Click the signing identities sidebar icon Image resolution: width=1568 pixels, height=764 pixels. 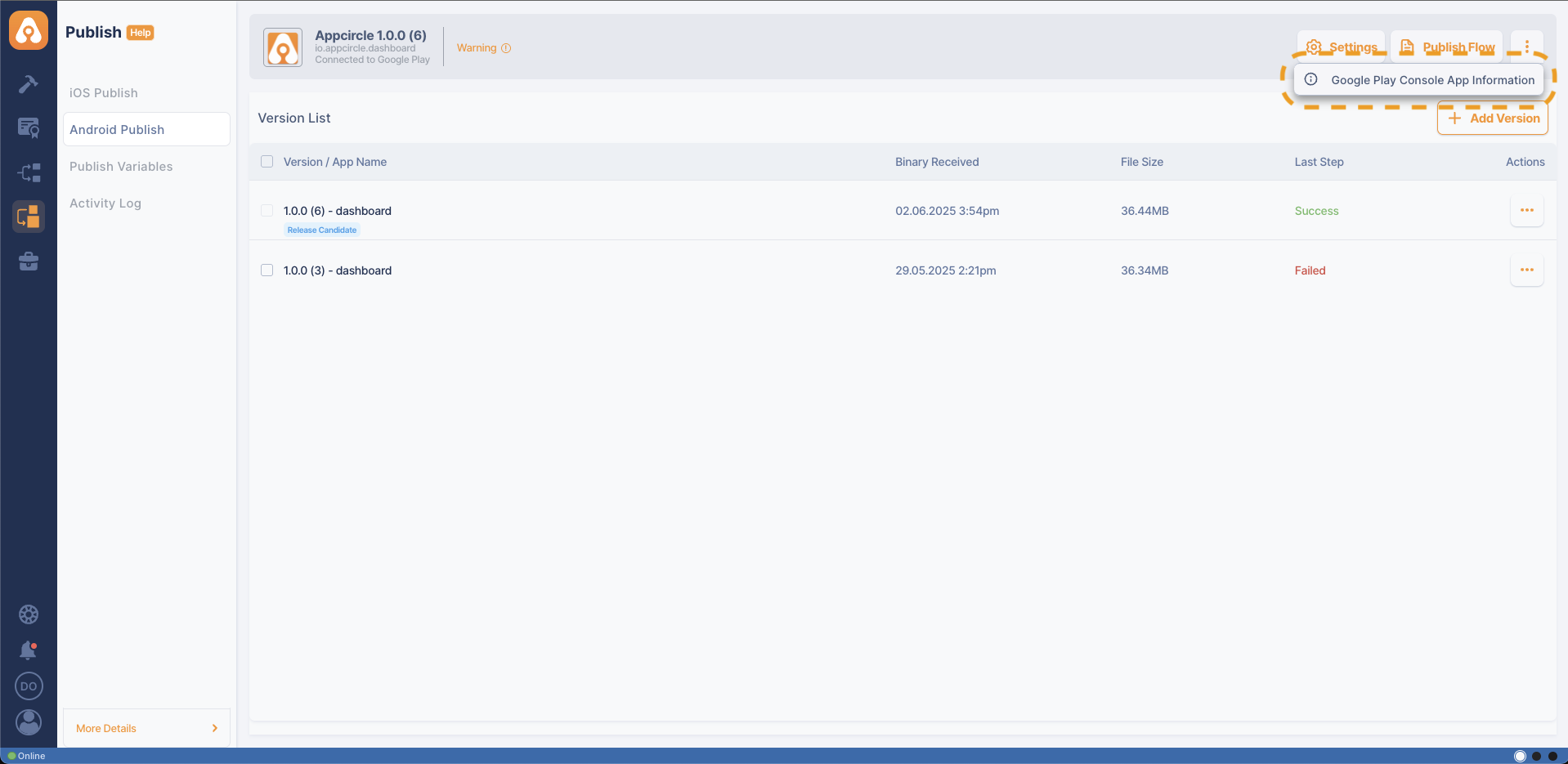(x=29, y=128)
